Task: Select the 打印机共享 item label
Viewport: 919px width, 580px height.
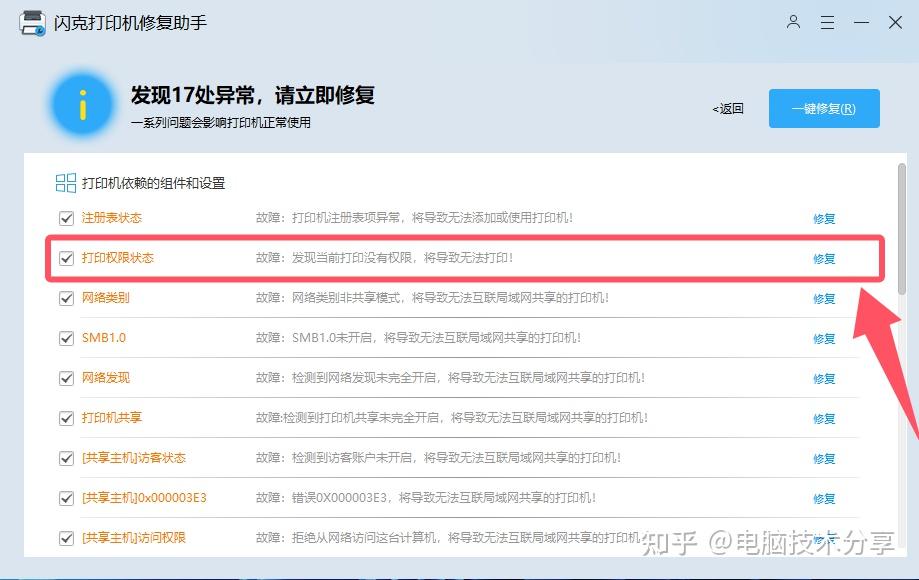Action: point(111,418)
